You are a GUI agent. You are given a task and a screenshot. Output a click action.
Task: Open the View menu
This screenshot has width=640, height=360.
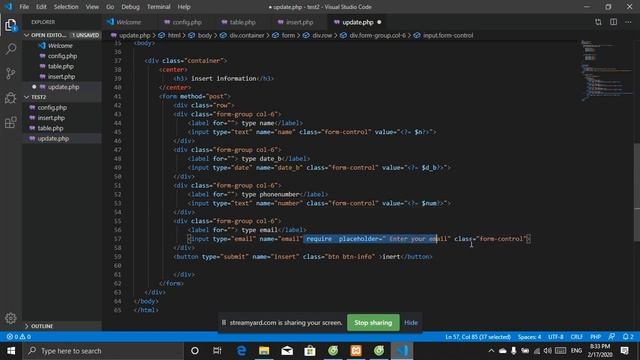click(92, 7)
